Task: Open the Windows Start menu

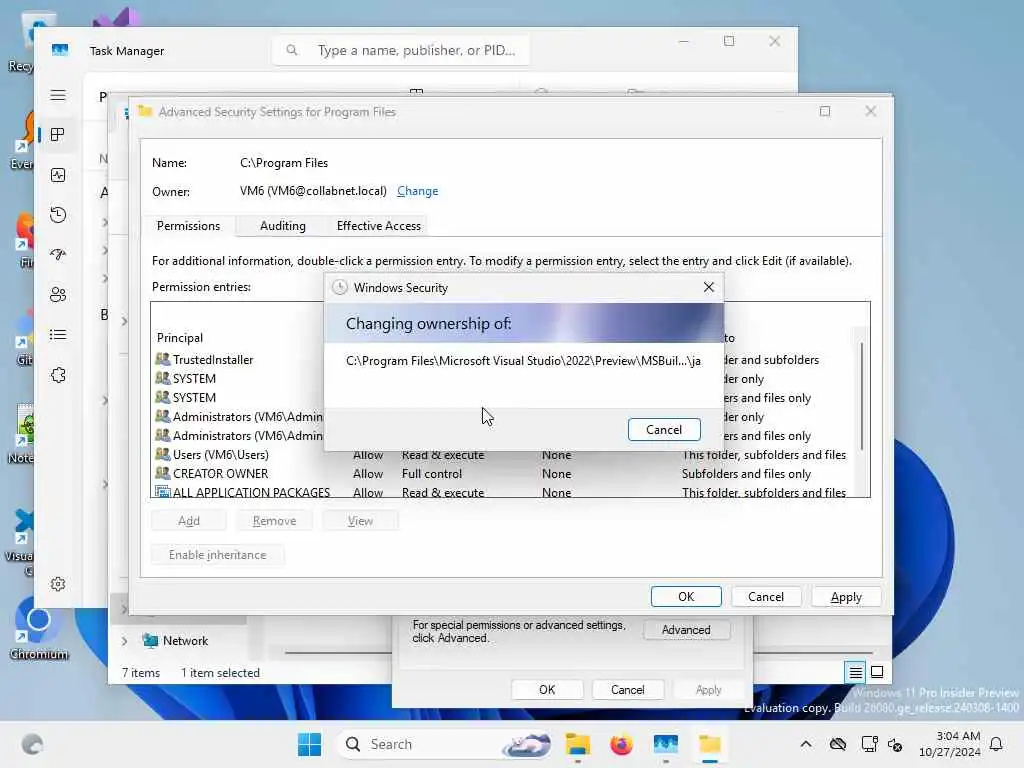Action: (310, 744)
